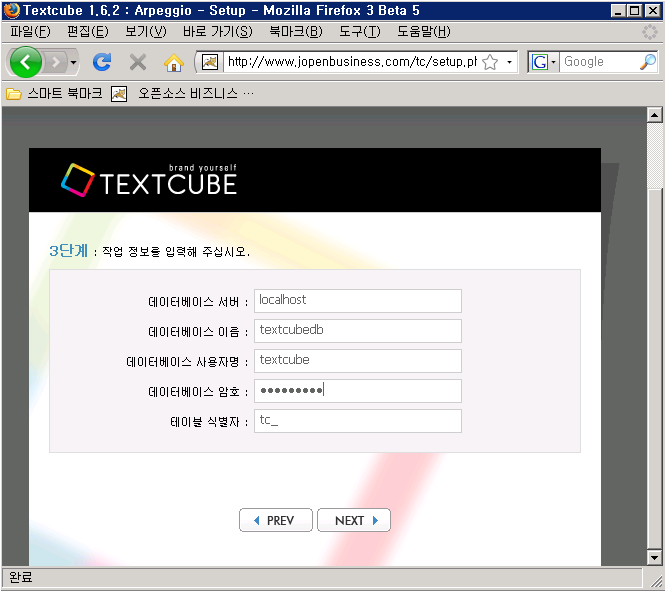This screenshot has width=666, height=592.
Task: Bookmark this page with the star icon
Action: 490,62
